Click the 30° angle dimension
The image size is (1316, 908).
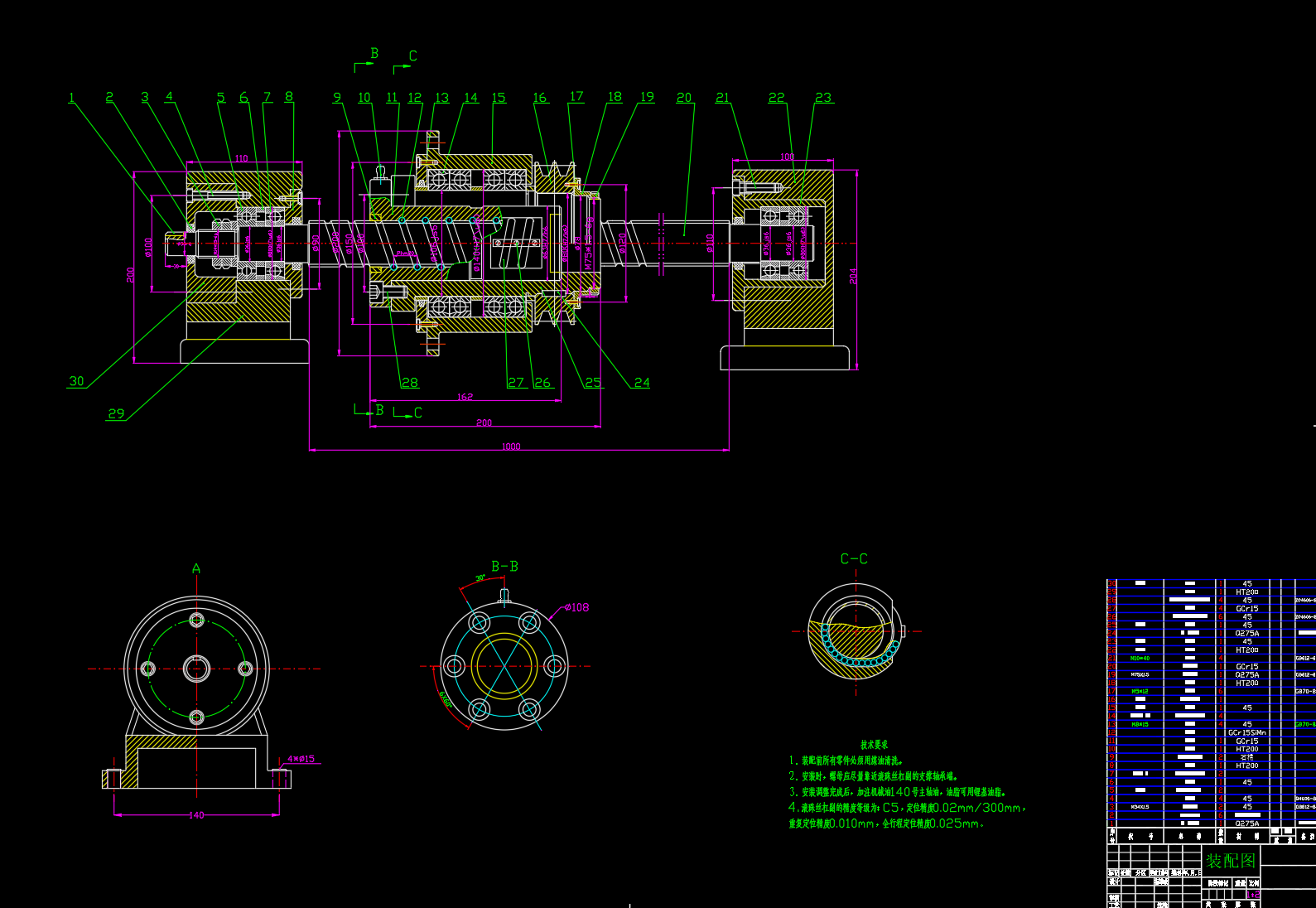[x=480, y=578]
